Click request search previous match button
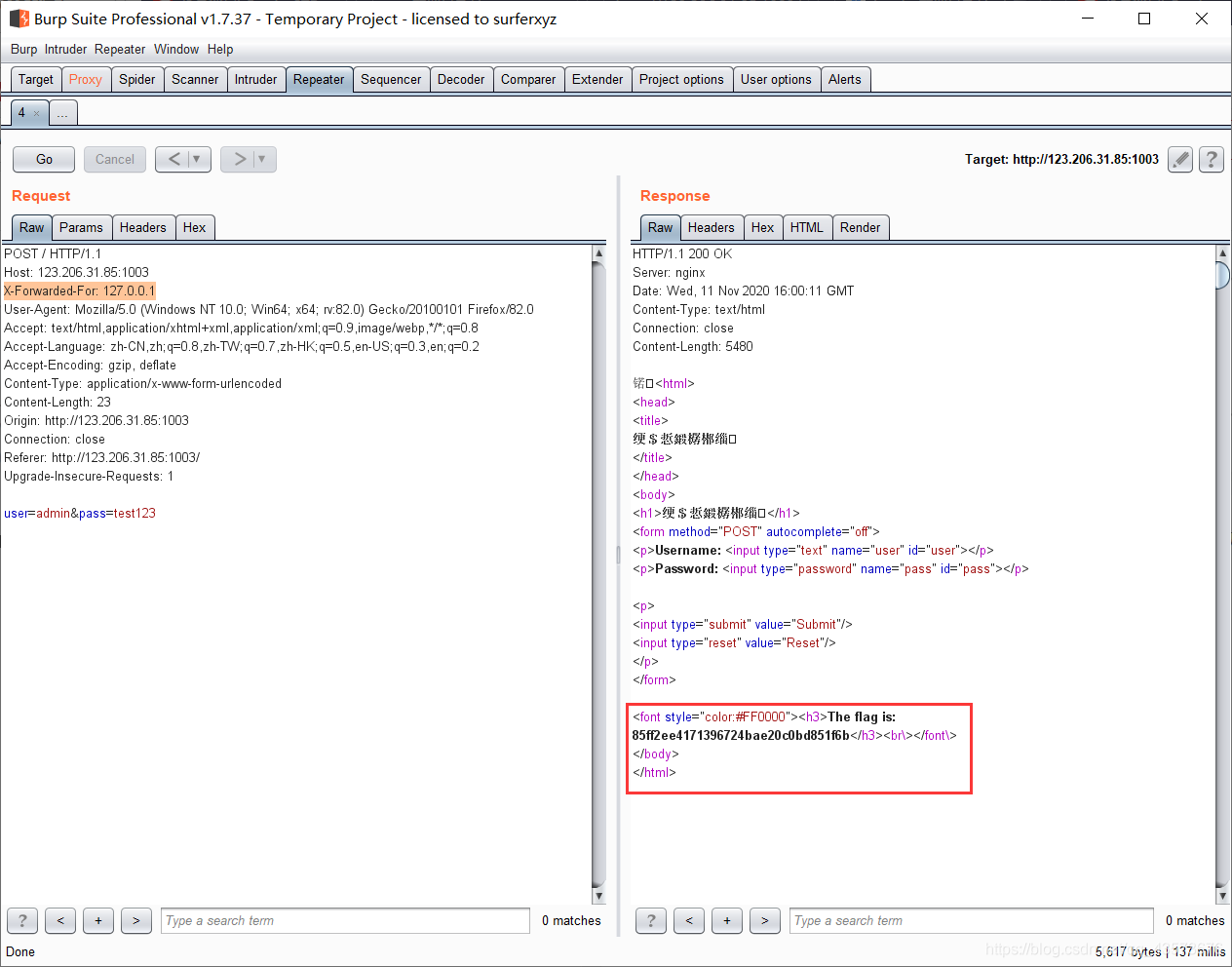 pyautogui.click(x=60, y=920)
